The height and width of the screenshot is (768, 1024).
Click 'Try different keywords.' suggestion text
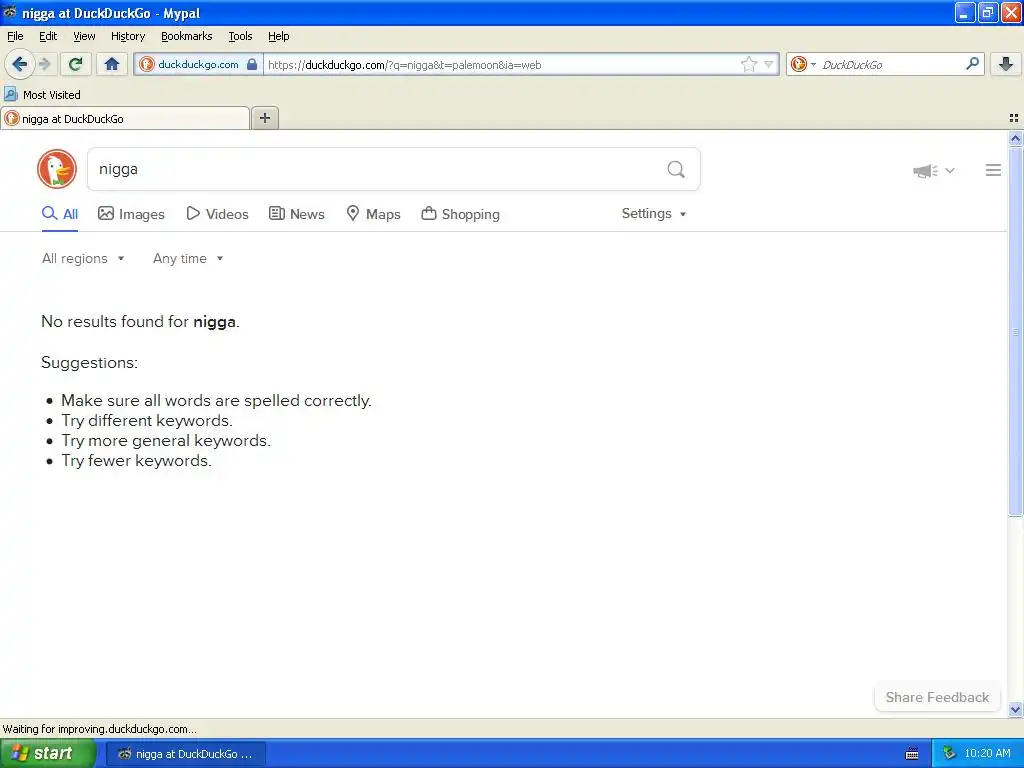147,421
